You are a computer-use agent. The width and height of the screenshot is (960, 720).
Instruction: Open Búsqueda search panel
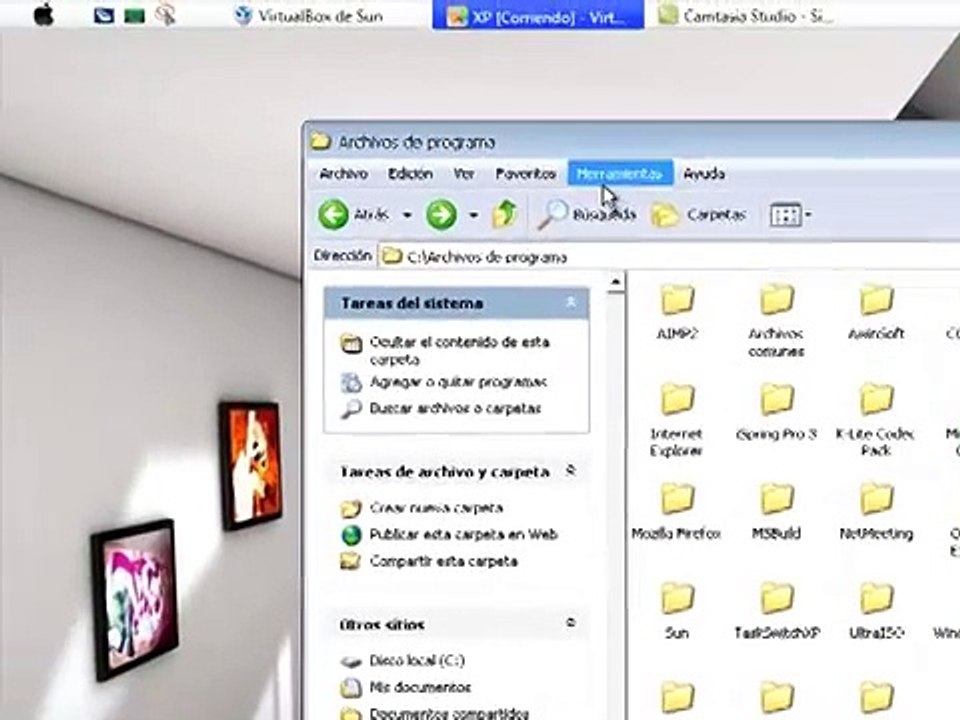[587, 214]
